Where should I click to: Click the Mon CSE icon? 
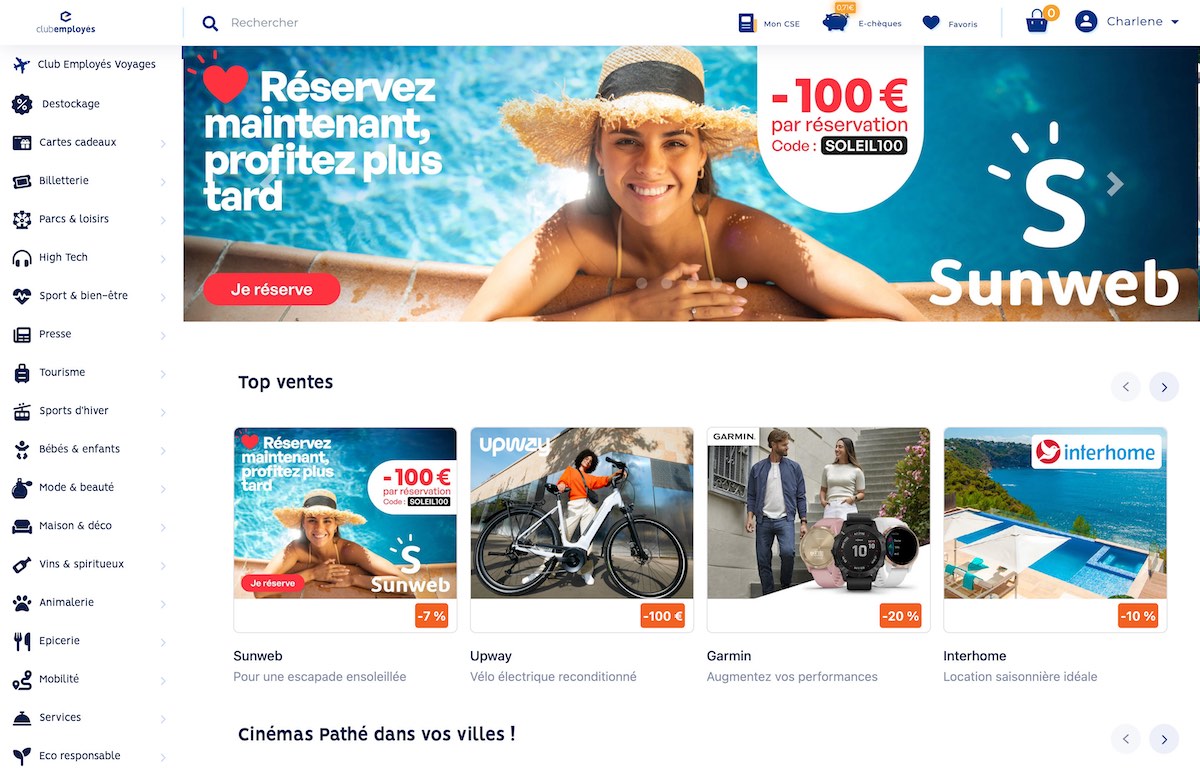(x=747, y=22)
